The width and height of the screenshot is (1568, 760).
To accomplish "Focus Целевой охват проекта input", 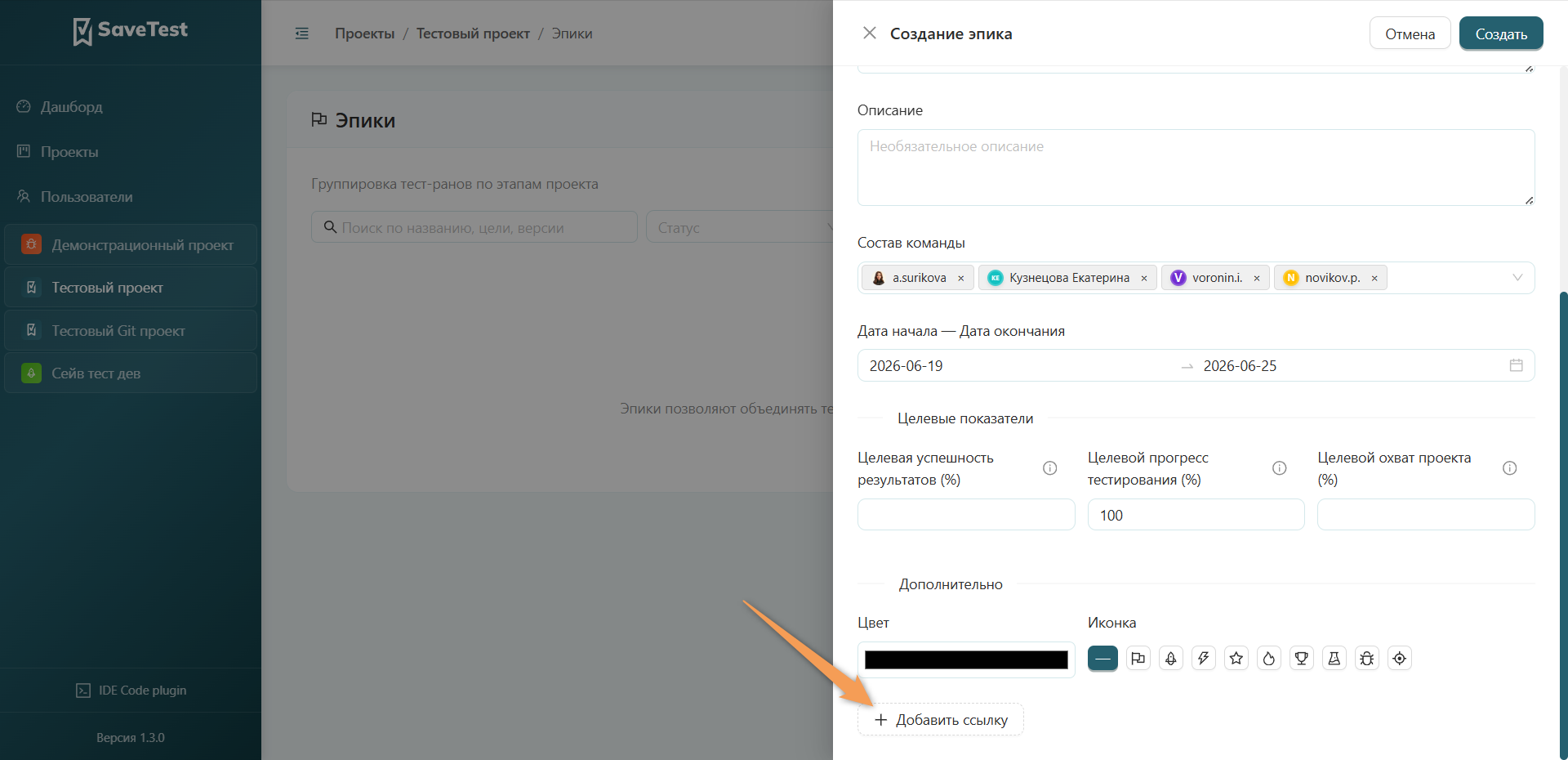I will point(1426,515).
